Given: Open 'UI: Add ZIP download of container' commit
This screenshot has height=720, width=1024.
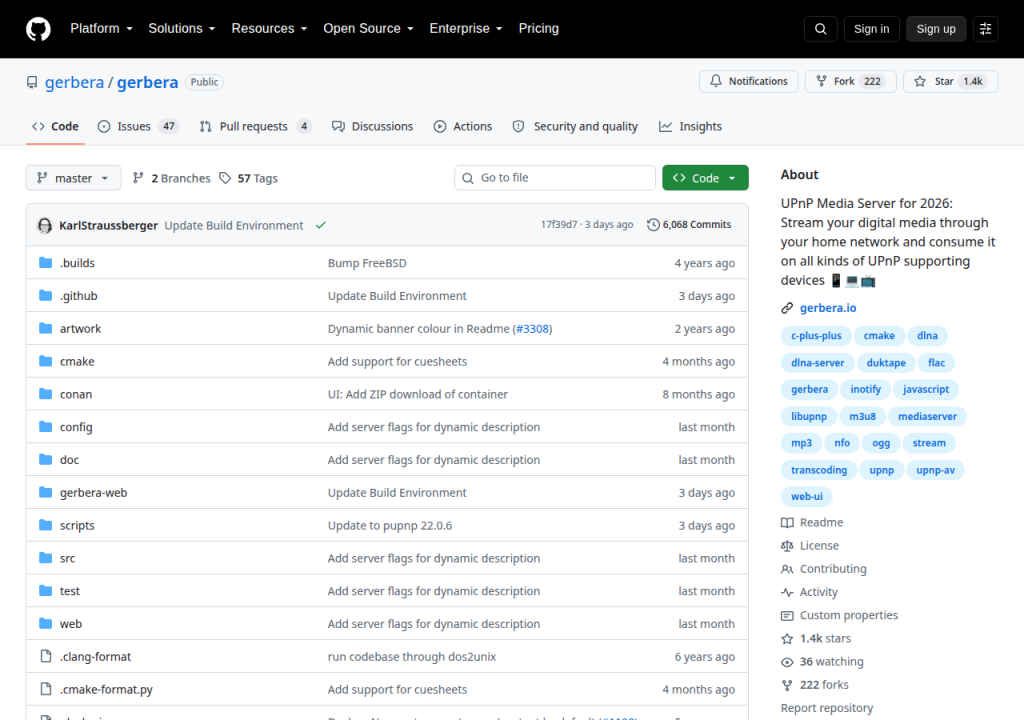Looking at the screenshot, I should [418, 394].
